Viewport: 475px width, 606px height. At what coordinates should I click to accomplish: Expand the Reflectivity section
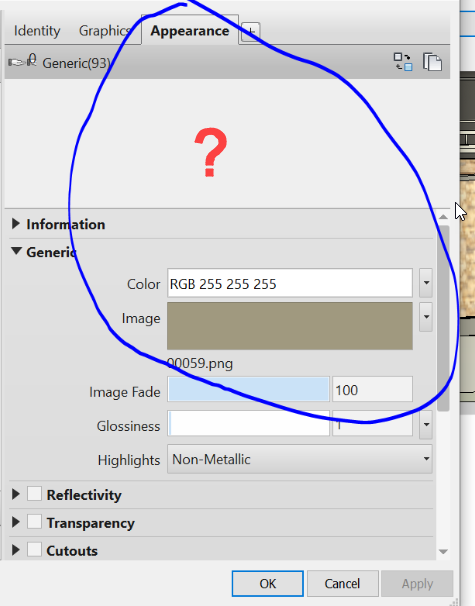click(16, 494)
